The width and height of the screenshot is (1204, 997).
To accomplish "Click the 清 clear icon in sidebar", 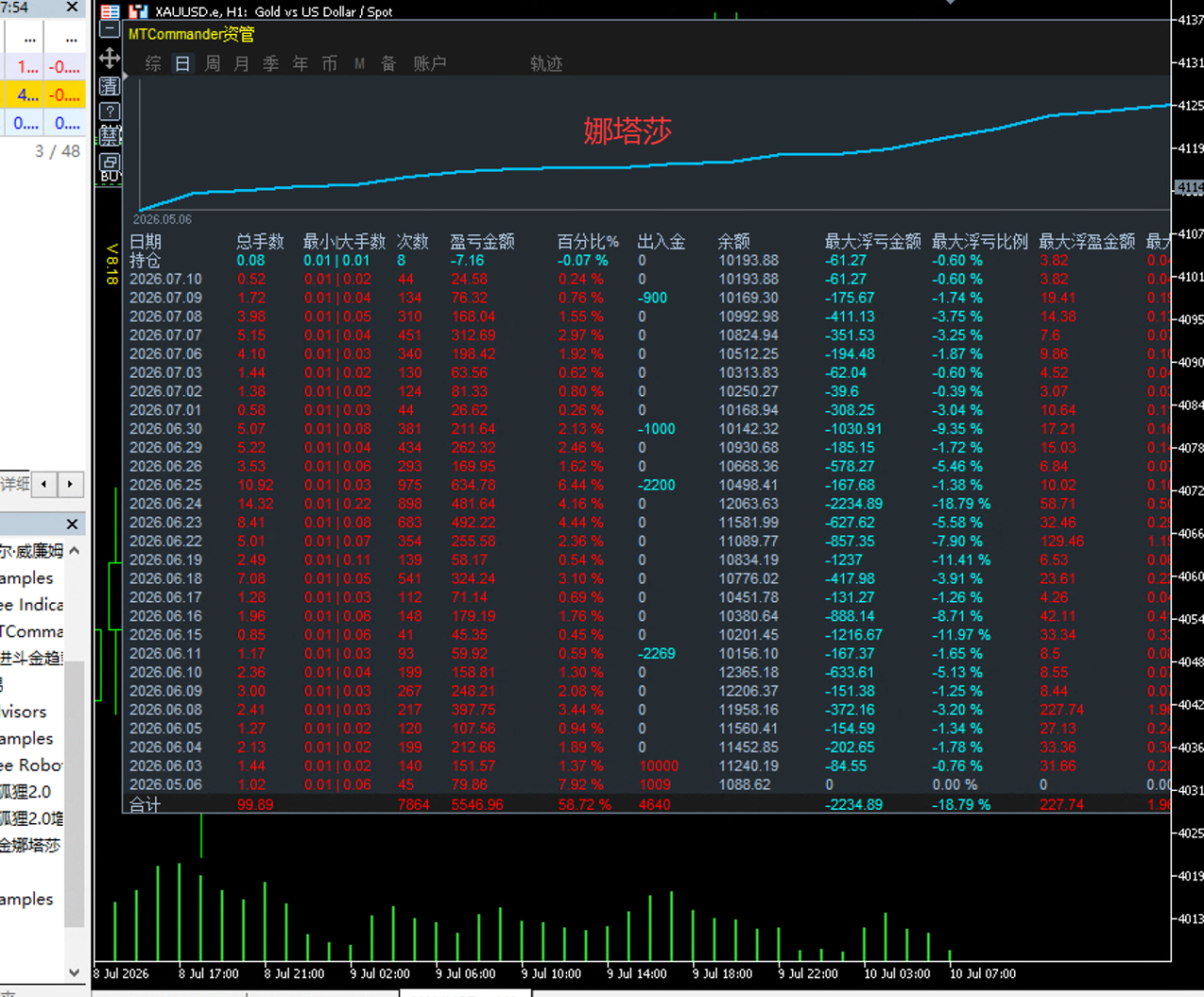I will pos(109,86).
